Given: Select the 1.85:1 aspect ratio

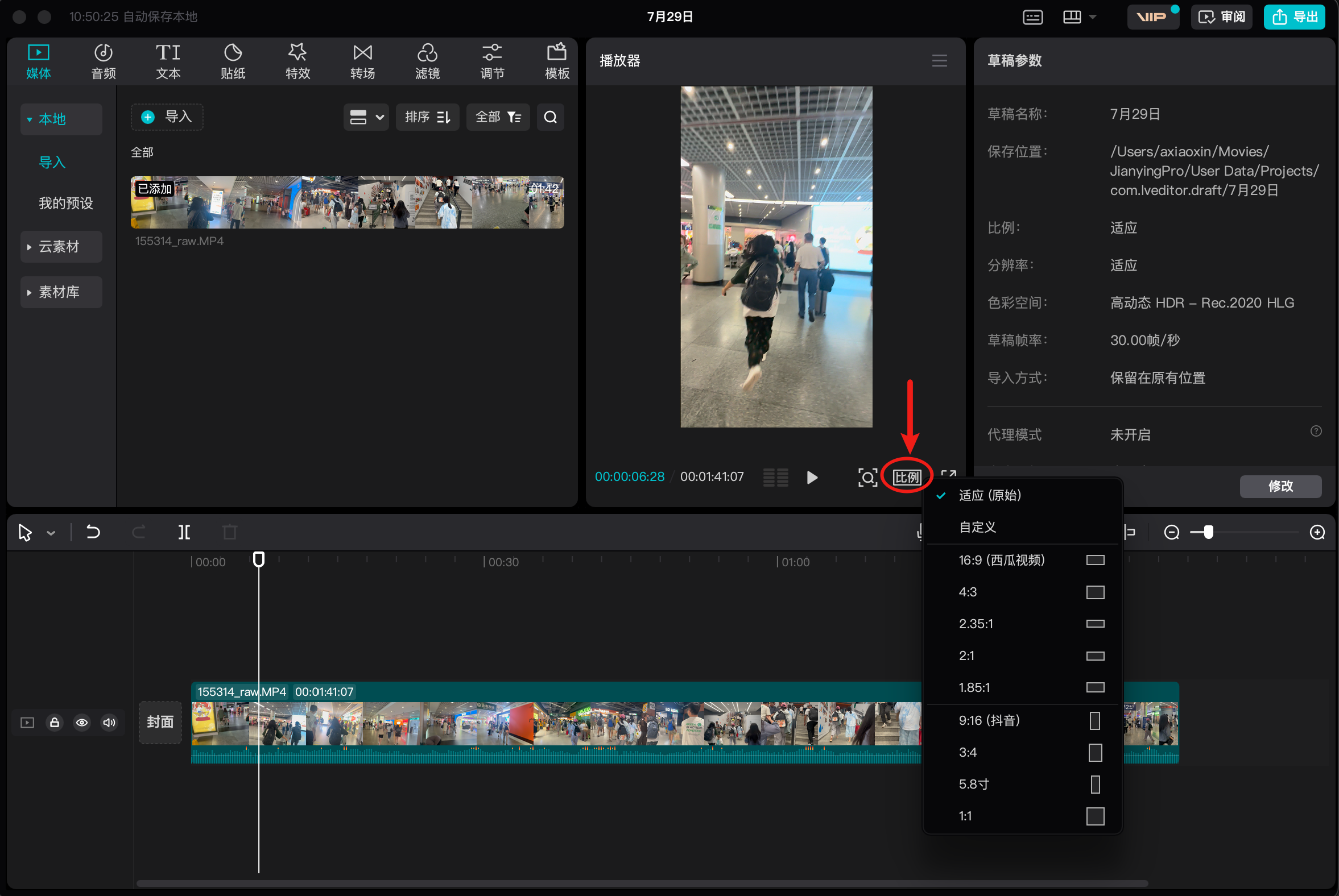Looking at the screenshot, I should tap(1022, 687).
